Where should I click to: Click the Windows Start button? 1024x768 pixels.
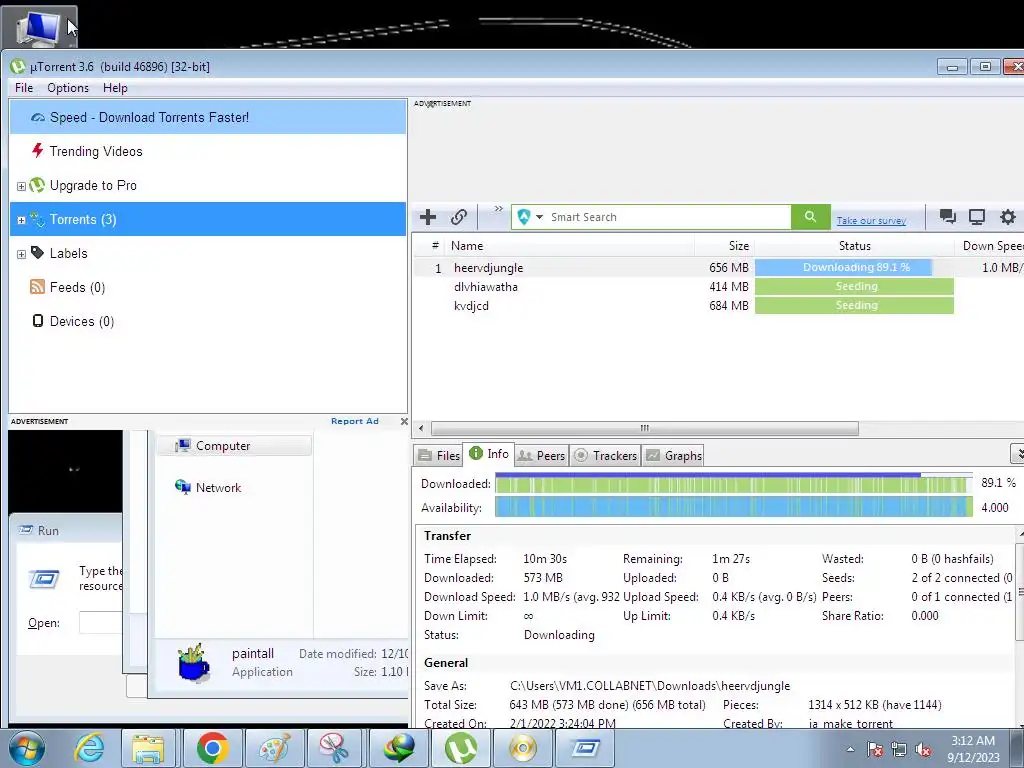tap(26, 748)
